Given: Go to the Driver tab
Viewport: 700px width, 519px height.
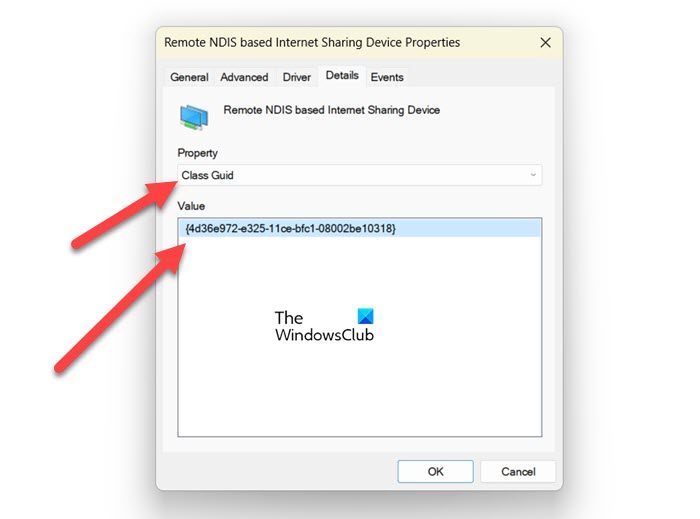Looking at the screenshot, I should [296, 77].
